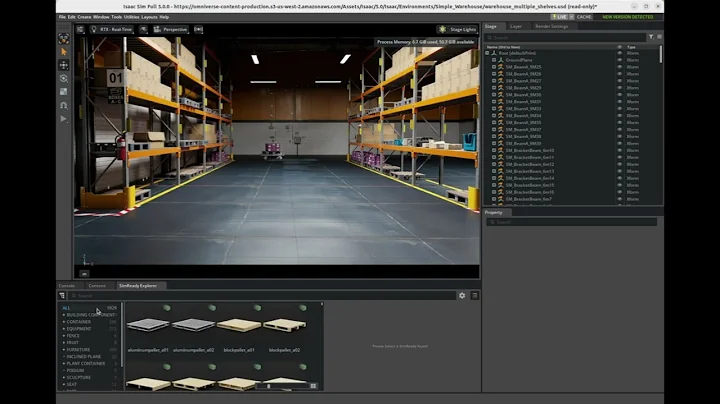Image resolution: width=720 pixels, height=404 pixels.
Task: Switch to the Property tab
Action: [494, 213]
